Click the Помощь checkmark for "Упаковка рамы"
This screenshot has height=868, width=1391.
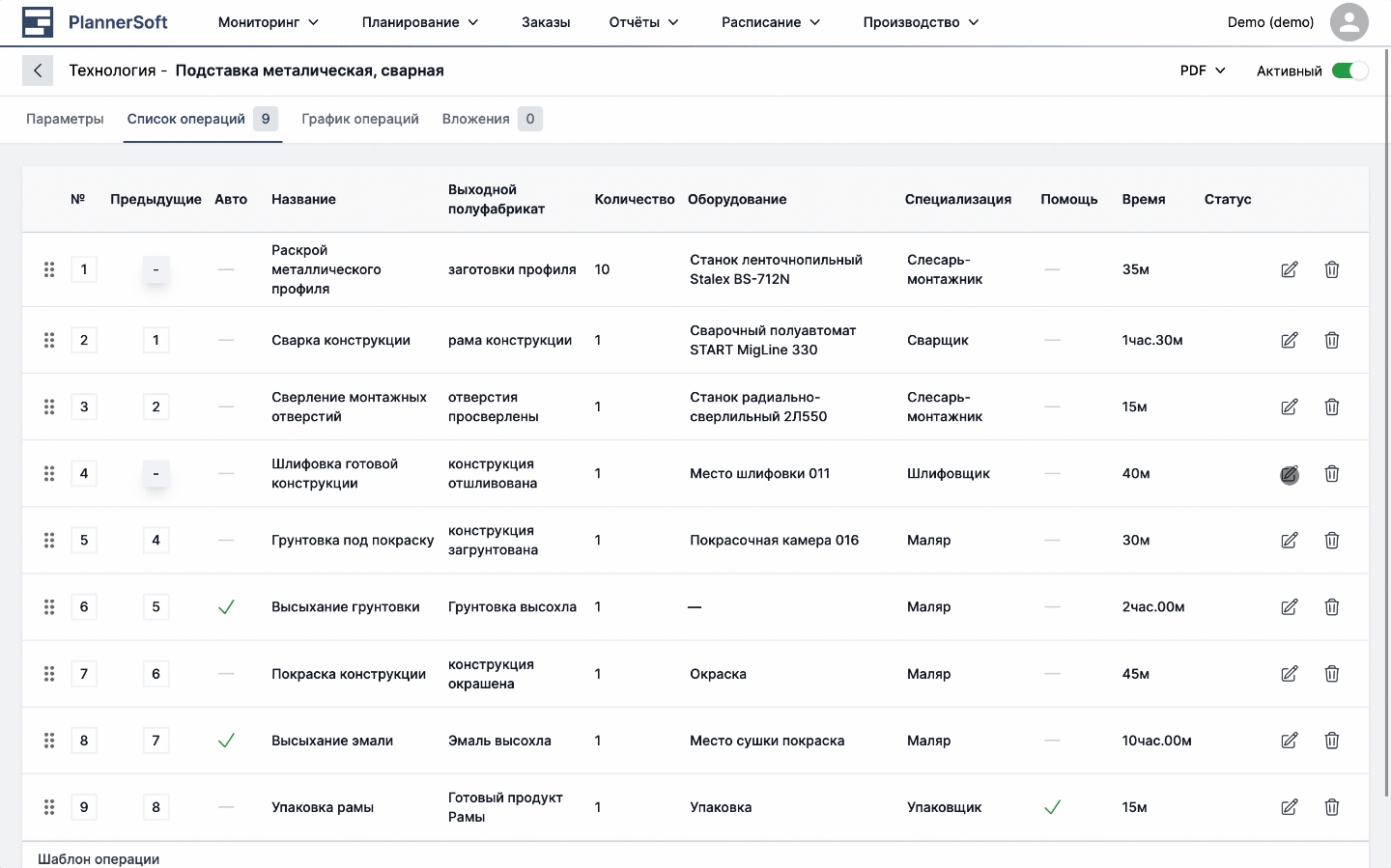tap(1052, 807)
